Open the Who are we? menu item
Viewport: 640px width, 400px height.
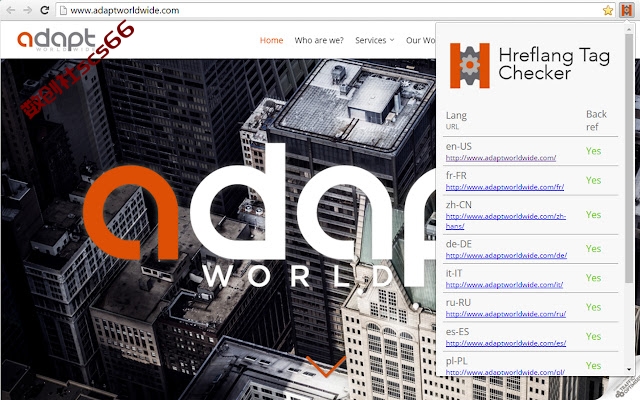pyautogui.click(x=319, y=40)
